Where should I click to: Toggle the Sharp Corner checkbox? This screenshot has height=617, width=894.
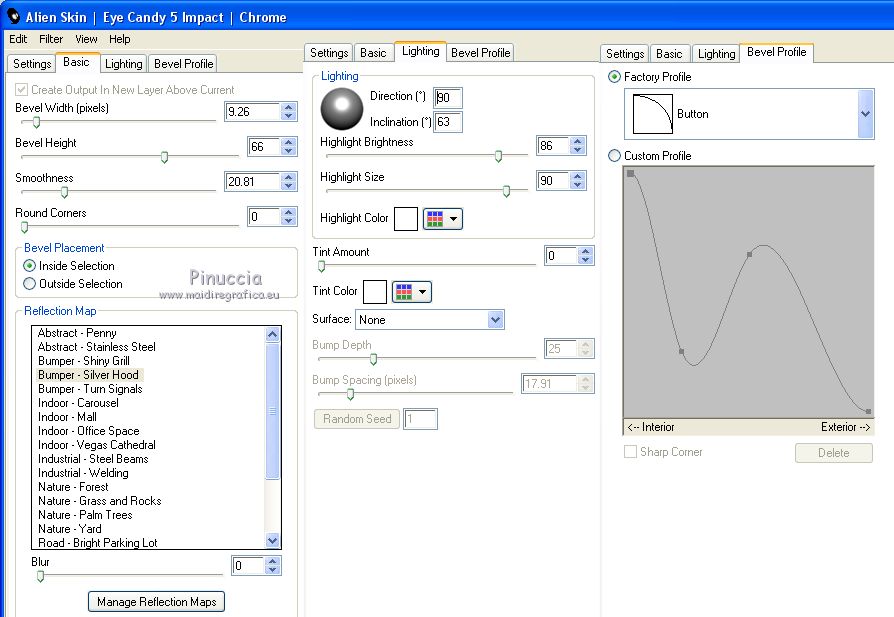coord(630,452)
